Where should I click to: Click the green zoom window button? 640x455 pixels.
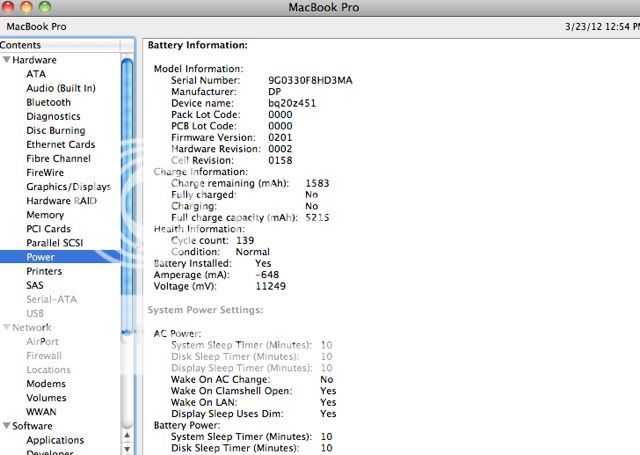(x=45, y=7)
